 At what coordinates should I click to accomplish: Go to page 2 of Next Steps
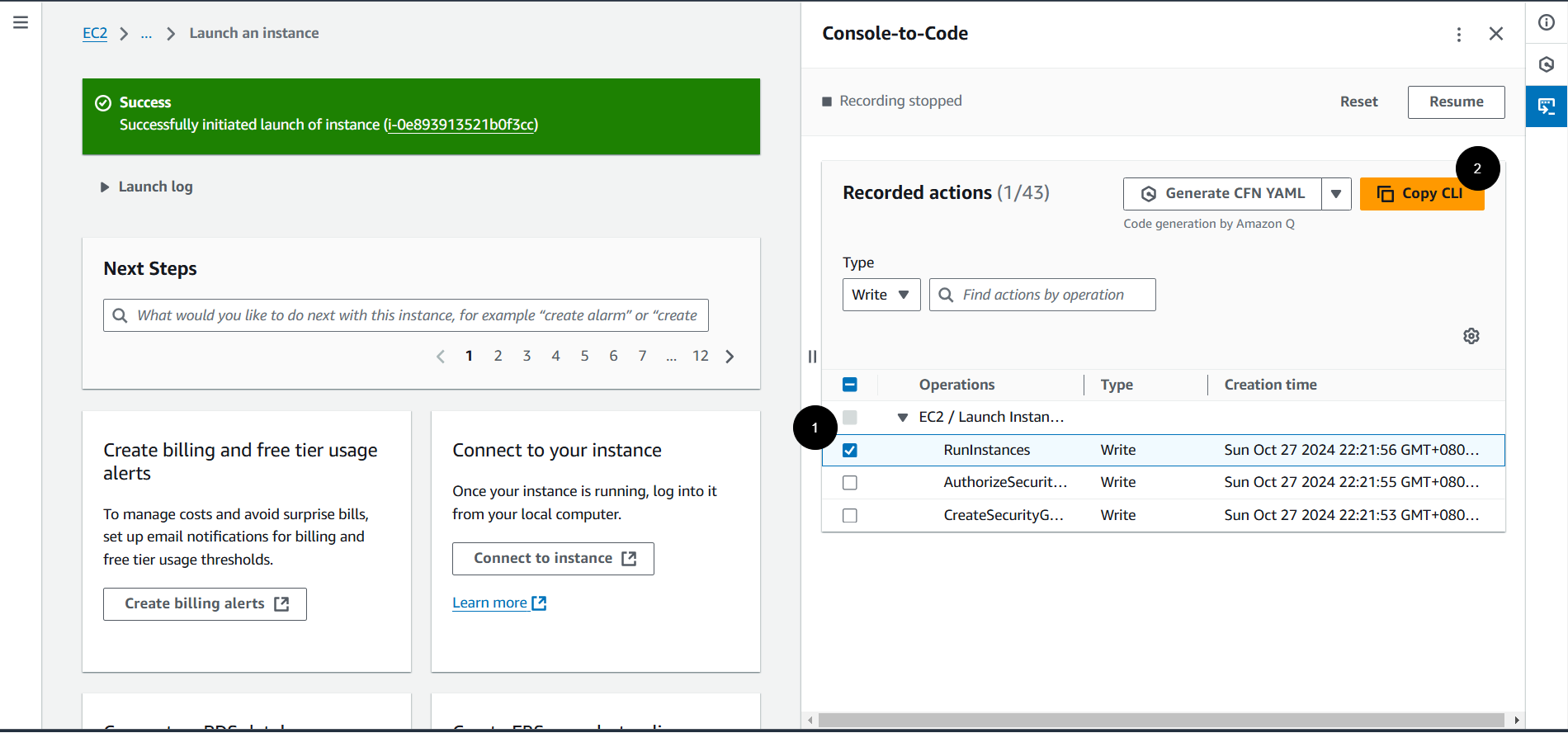click(498, 356)
